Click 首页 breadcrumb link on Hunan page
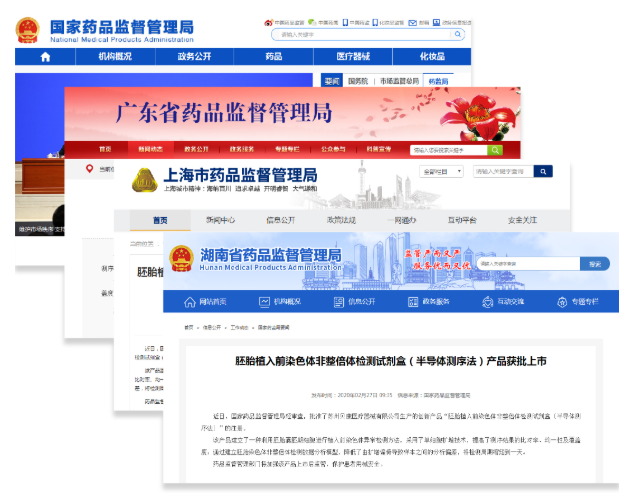The width and height of the screenshot is (629, 493). point(189,327)
